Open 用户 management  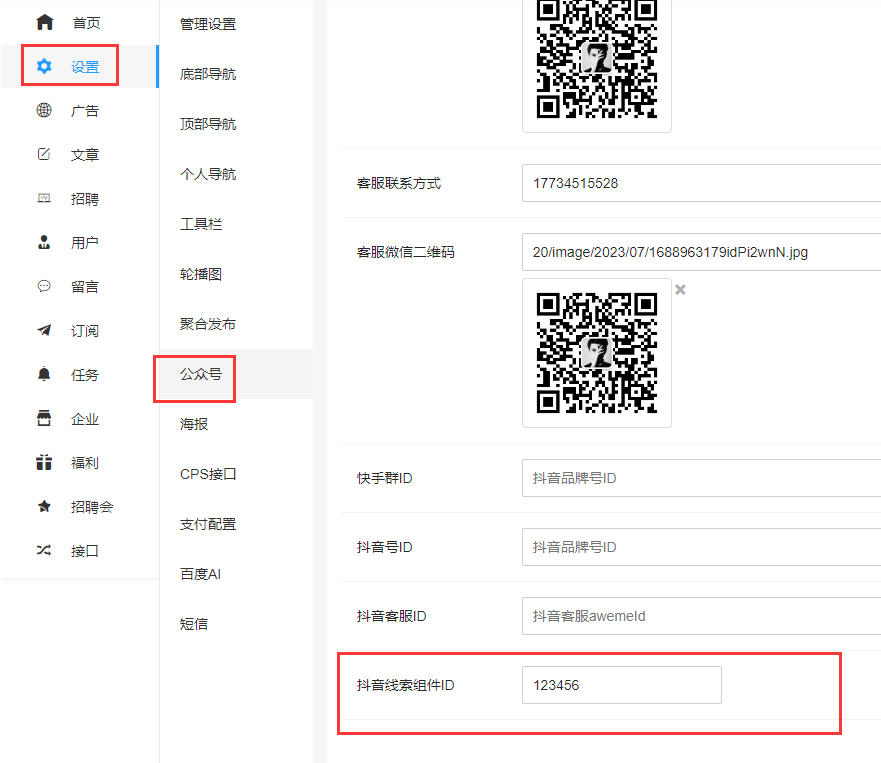click(x=85, y=243)
